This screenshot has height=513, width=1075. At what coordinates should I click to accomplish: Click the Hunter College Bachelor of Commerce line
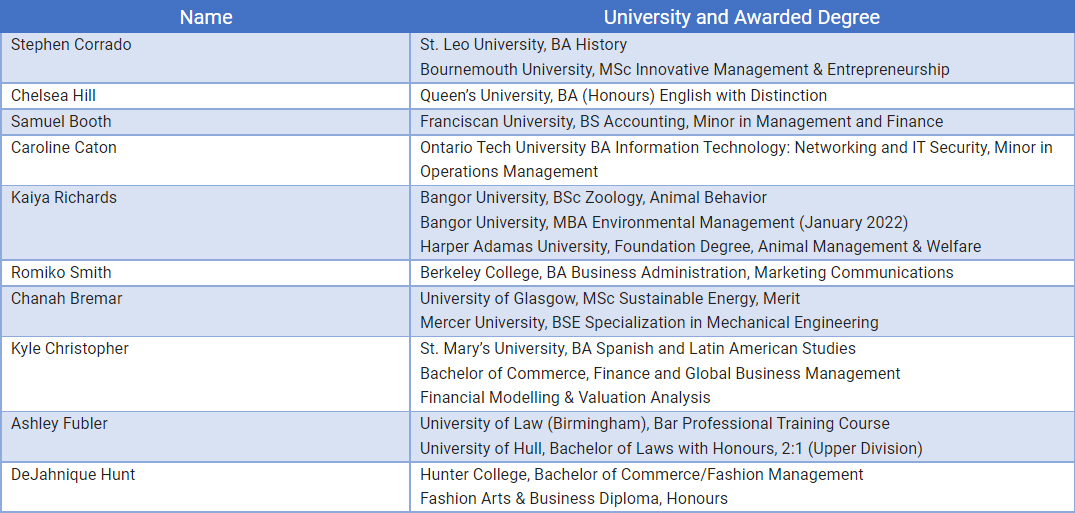pyautogui.click(x=641, y=475)
